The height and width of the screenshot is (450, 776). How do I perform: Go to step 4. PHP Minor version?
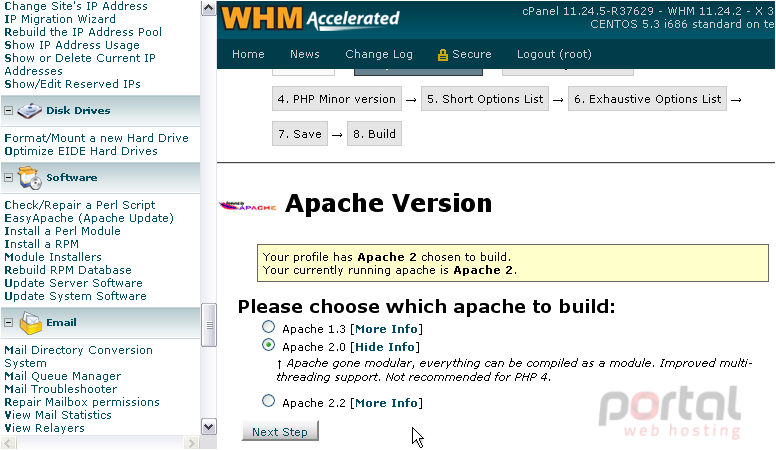(x=337, y=99)
